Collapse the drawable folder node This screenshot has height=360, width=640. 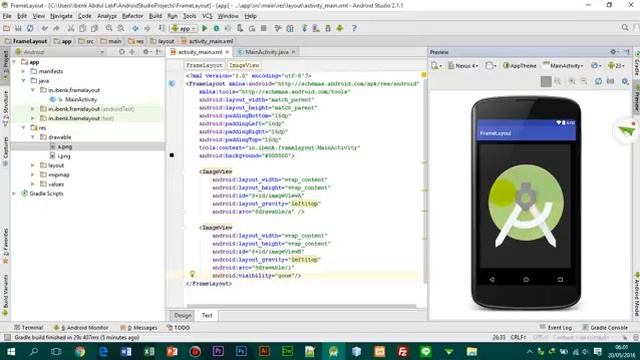[x=33, y=137]
